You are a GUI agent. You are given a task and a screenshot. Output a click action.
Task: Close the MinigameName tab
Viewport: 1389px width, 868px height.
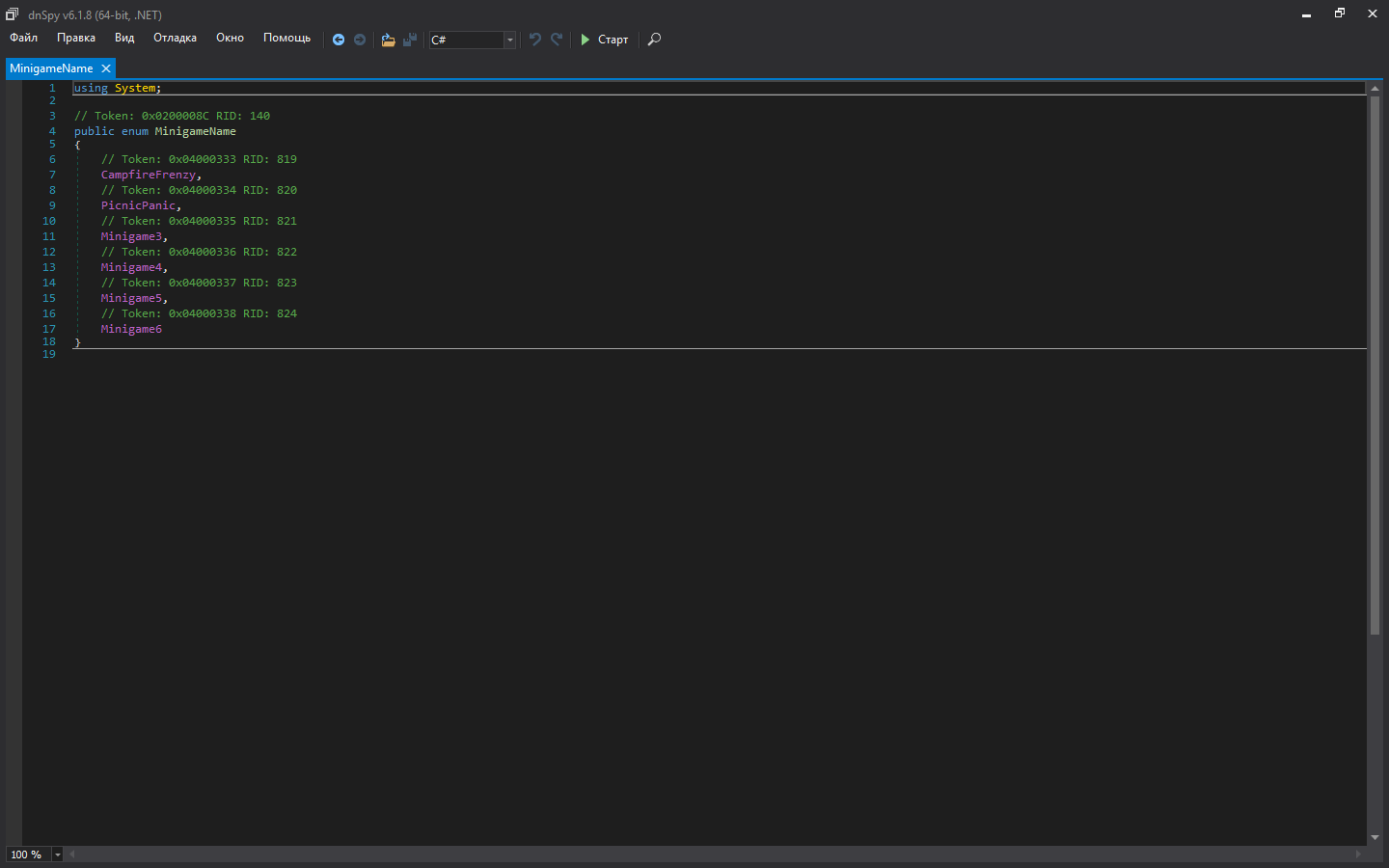[106, 68]
